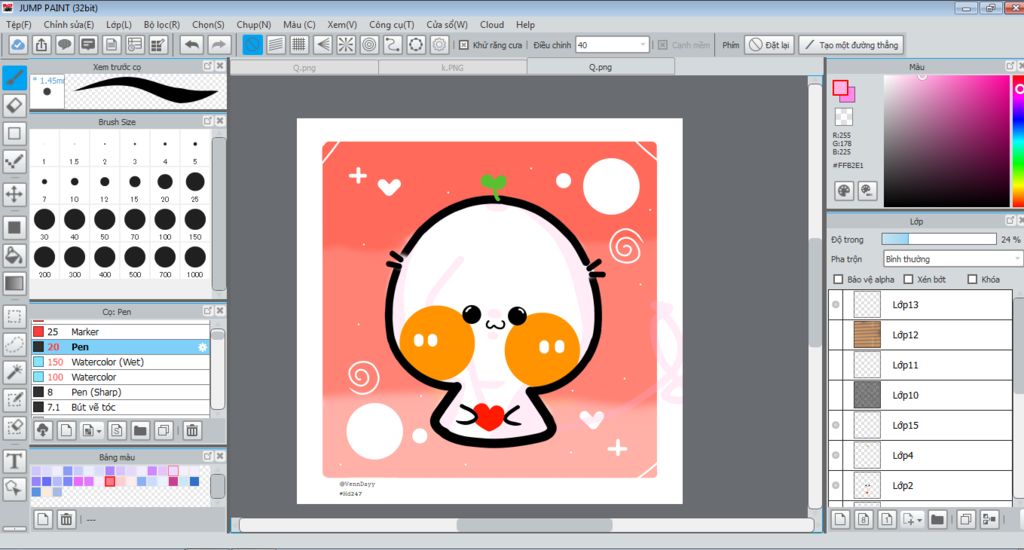Pick the red swatch in Bảng màu palette
The image size is (1024, 550).
click(x=110, y=481)
